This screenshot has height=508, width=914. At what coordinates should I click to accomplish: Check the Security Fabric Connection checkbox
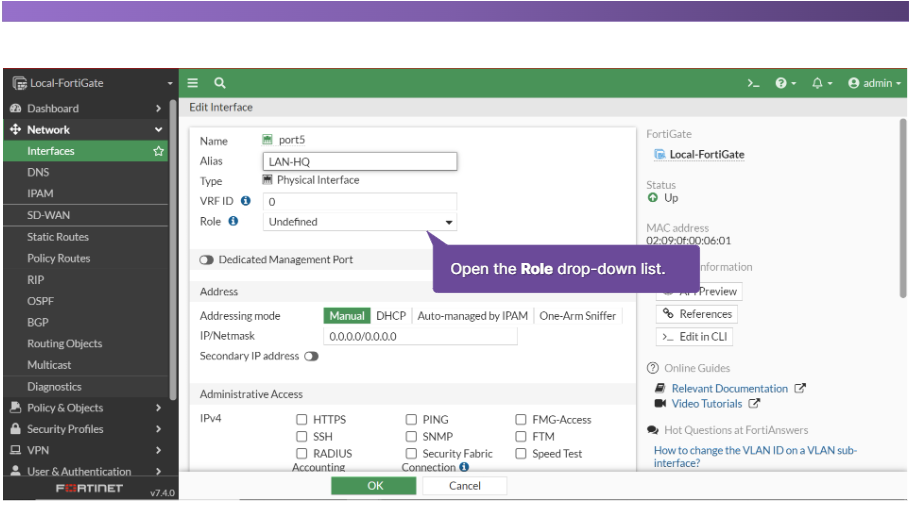click(x=411, y=453)
